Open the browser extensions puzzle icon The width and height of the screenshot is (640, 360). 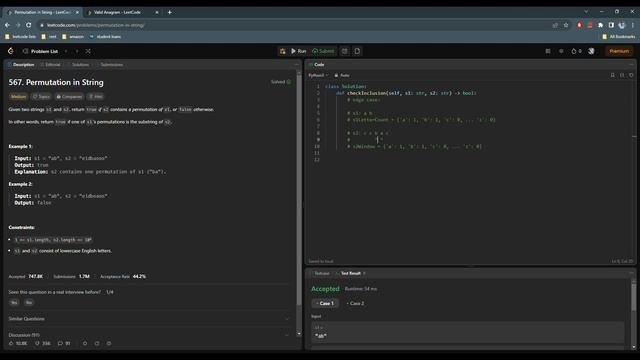[600, 25]
